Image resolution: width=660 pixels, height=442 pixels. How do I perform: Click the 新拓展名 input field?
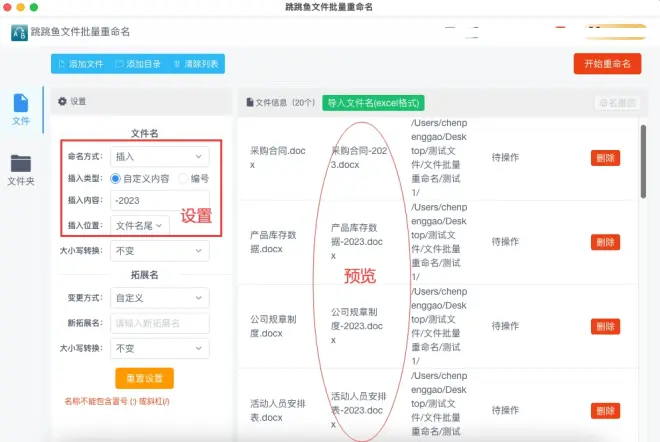(x=160, y=323)
